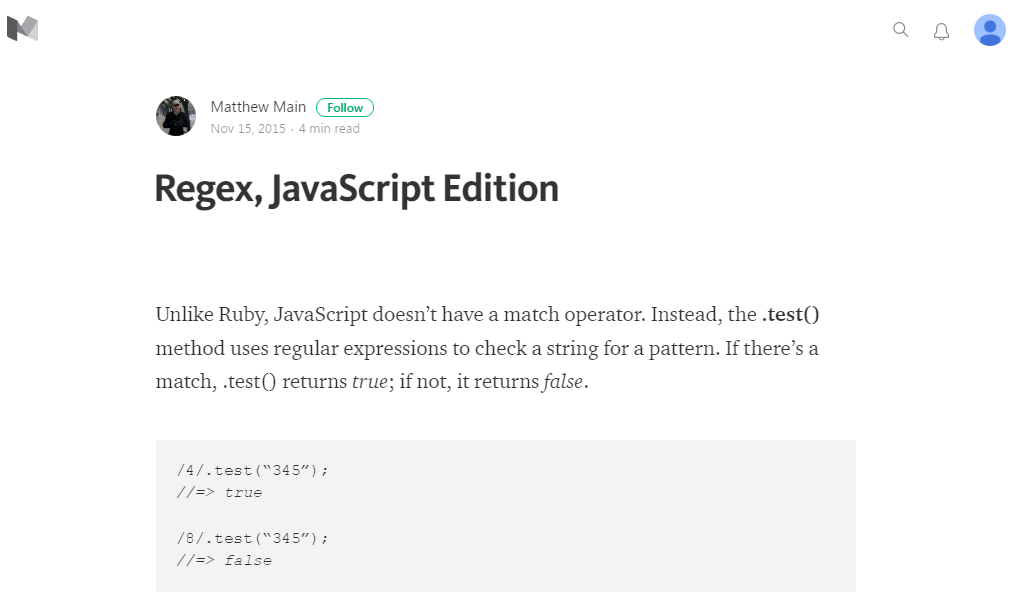Click the italic word 'false' in the paragraph
Image resolution: width=1021 pixels, height=611 pixels.
562,382
